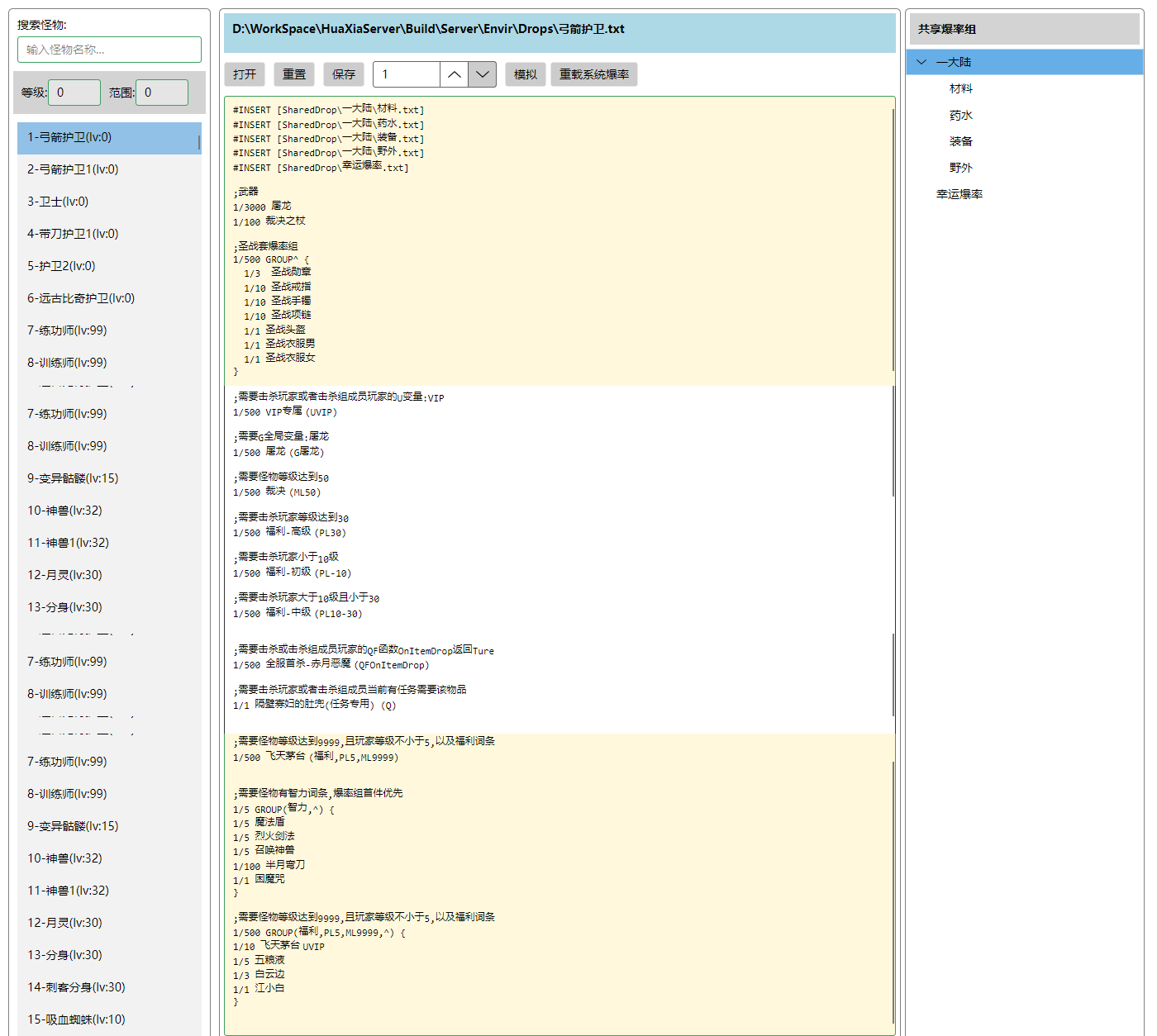Select monster 3-卫士(lv:0) in list
This screenshot has width=1157, height=1036.
(x=58, y=202)
